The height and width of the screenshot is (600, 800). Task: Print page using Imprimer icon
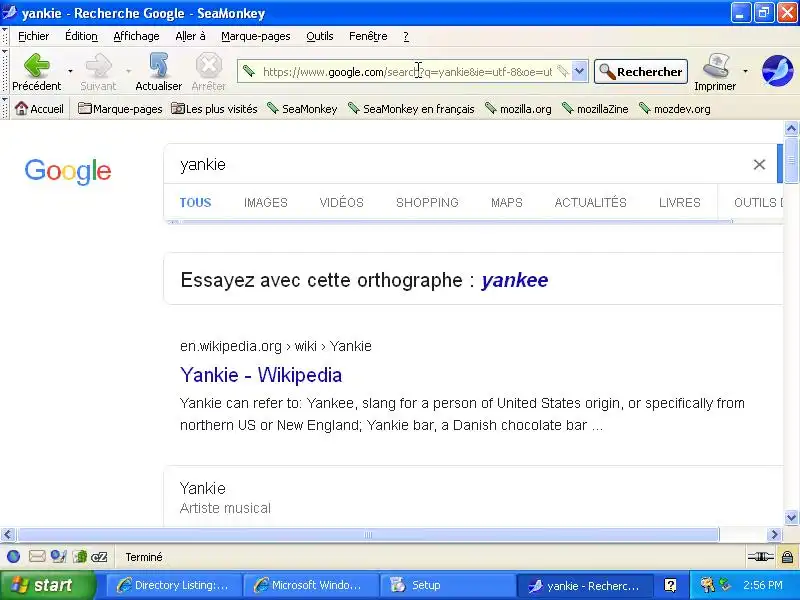tap(715, 71)
